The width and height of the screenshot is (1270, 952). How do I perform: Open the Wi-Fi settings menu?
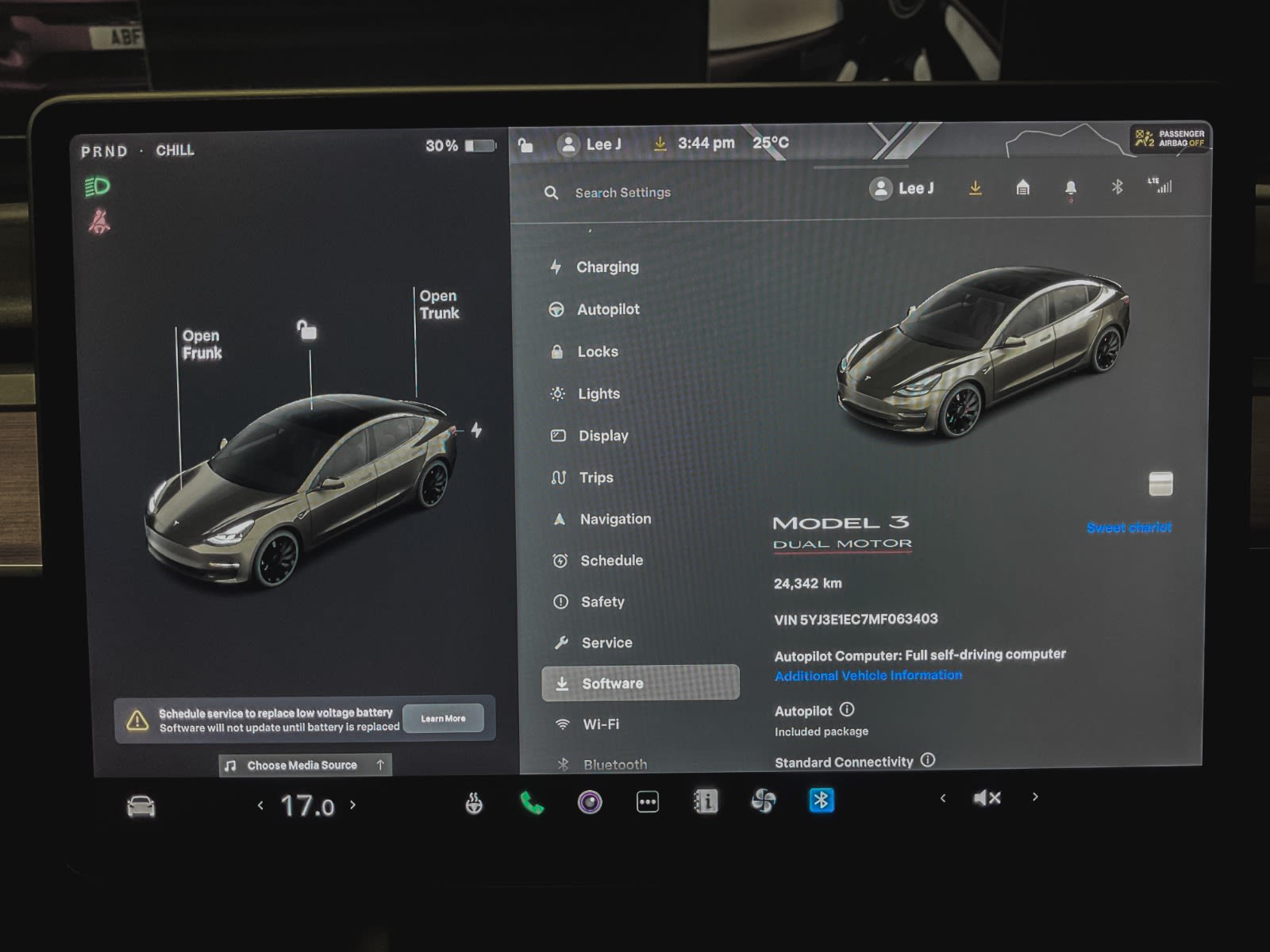587,724
